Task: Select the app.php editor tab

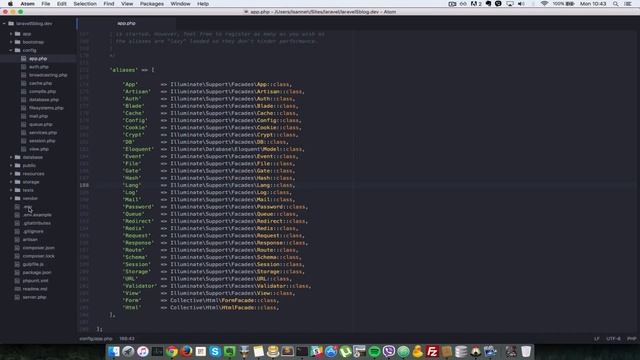Action: coord(127,23)
